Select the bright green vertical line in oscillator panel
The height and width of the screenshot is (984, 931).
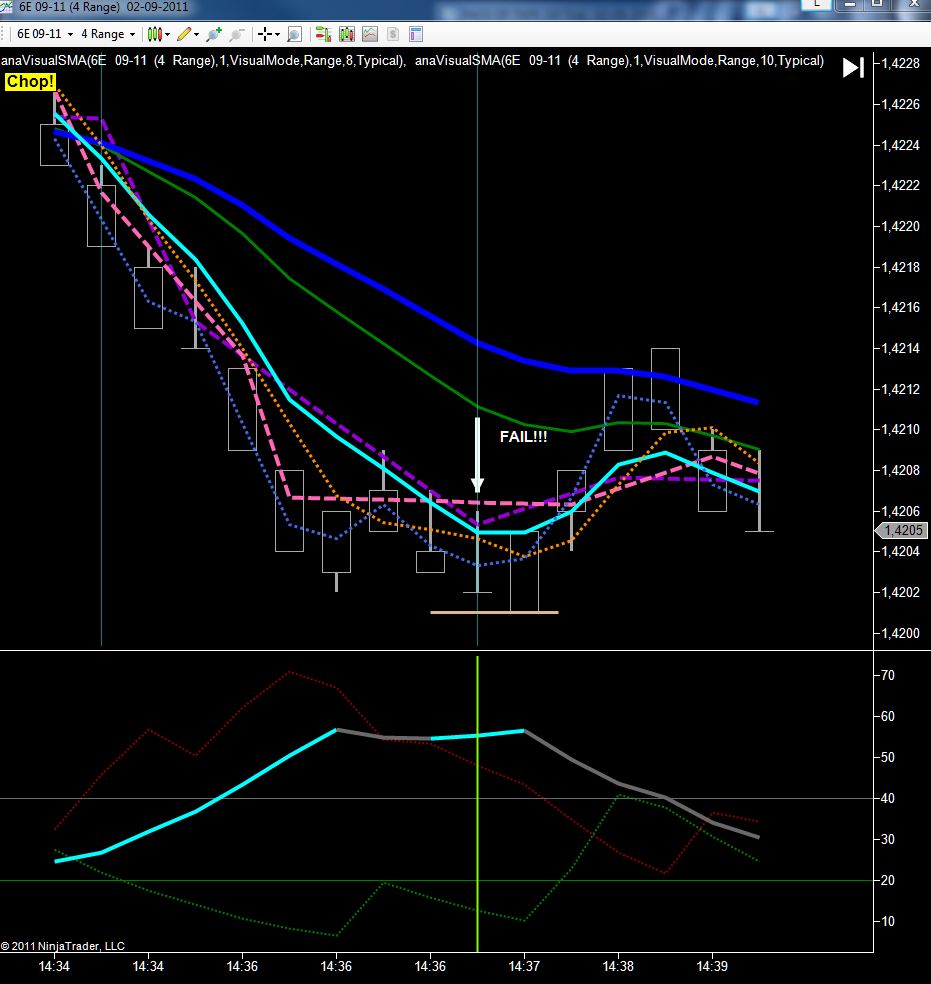coord(477,804)
